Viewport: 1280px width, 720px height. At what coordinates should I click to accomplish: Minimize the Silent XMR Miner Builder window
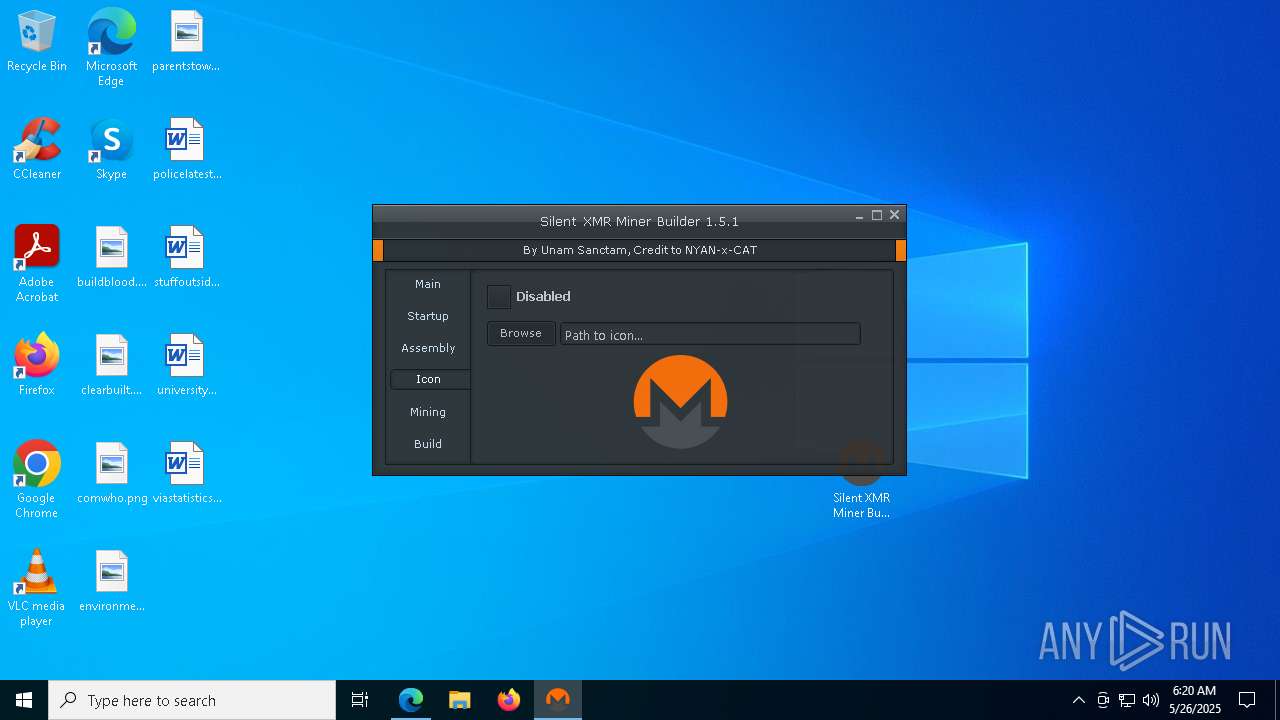coord(860,215)
